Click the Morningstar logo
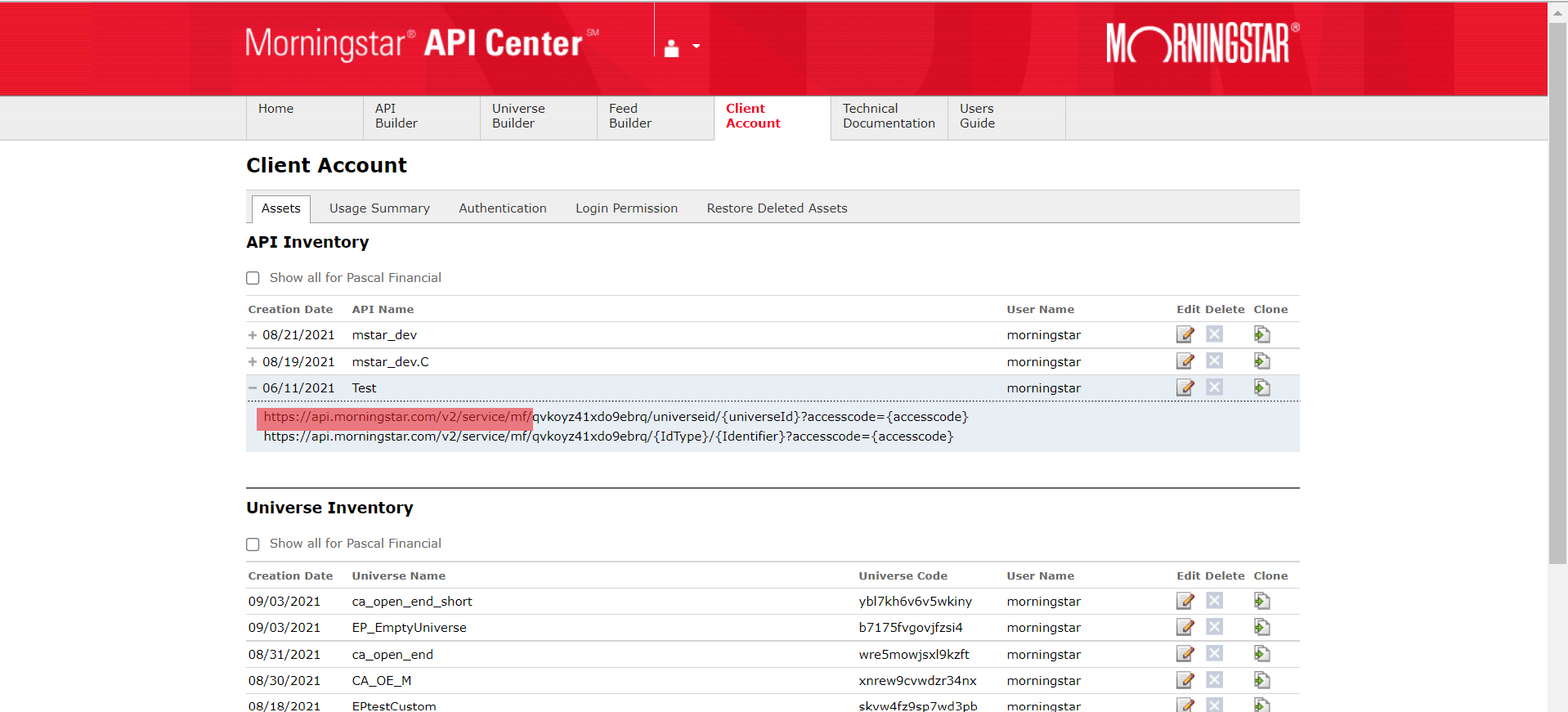The width and height of the screenshot is (1568, 712). [x=1203, y=43]
